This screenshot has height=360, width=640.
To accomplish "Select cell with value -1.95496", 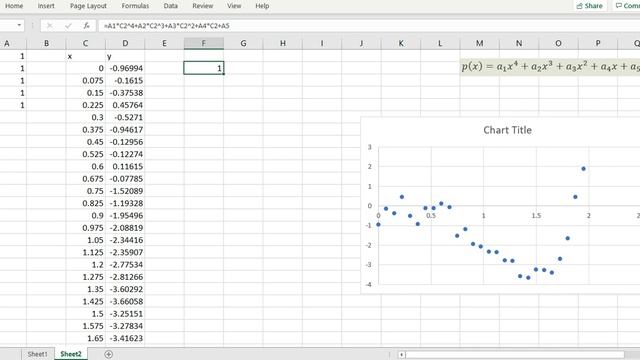I will click(125, 216).
